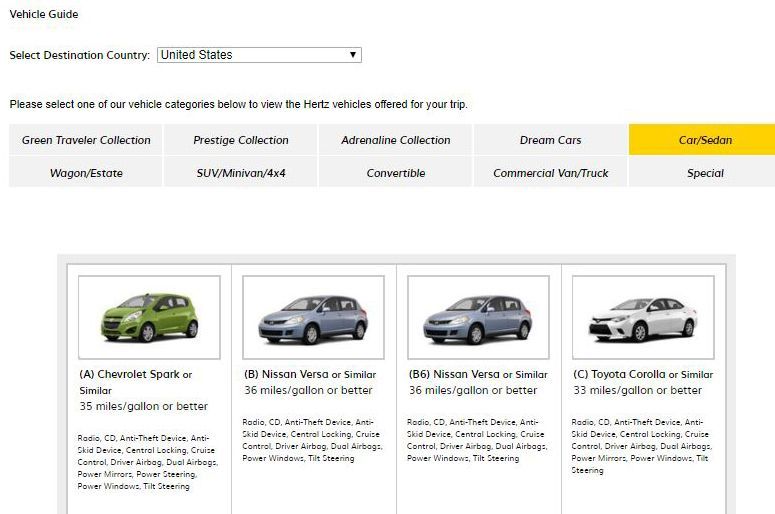Open the Commercial Van/Truck tab
Screen dimensions: 775x514
point(550,173)
